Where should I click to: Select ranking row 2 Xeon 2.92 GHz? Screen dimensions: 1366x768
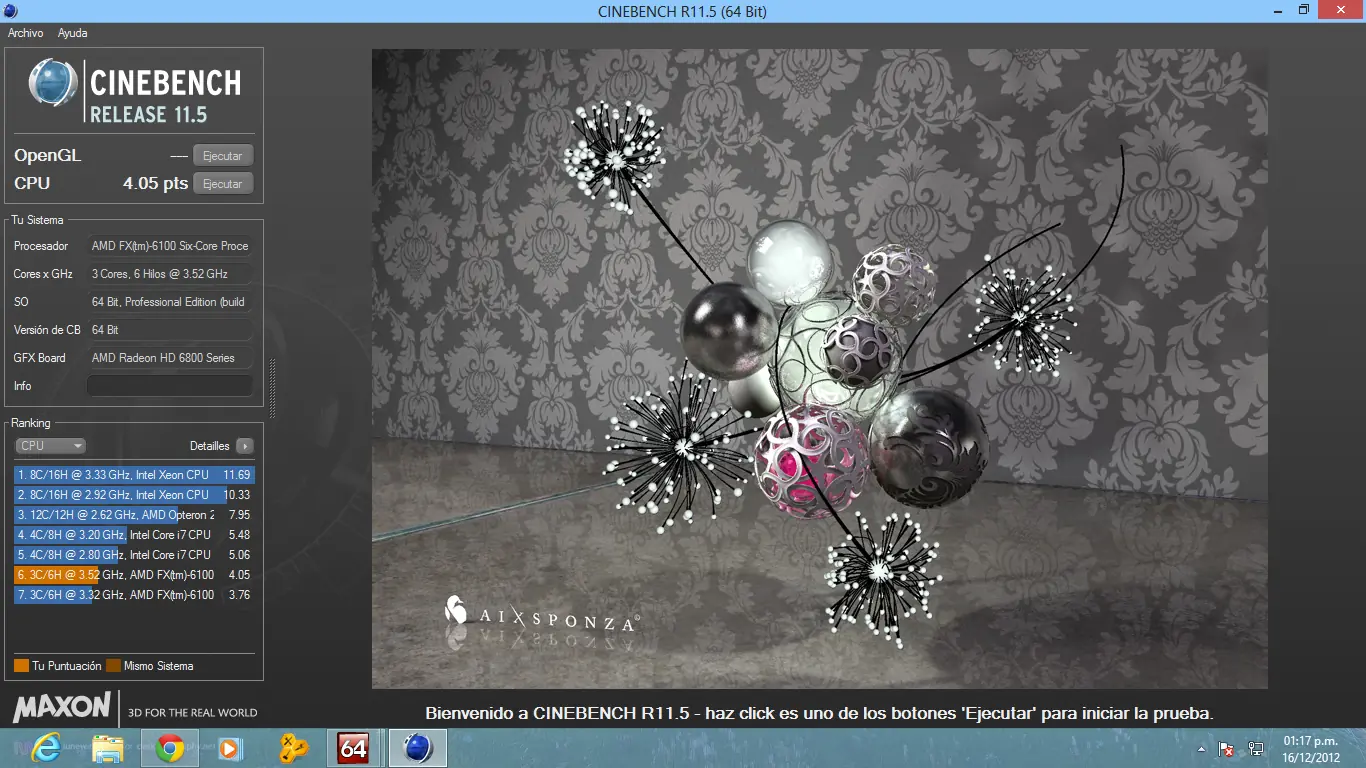click(x=134, y=495)
